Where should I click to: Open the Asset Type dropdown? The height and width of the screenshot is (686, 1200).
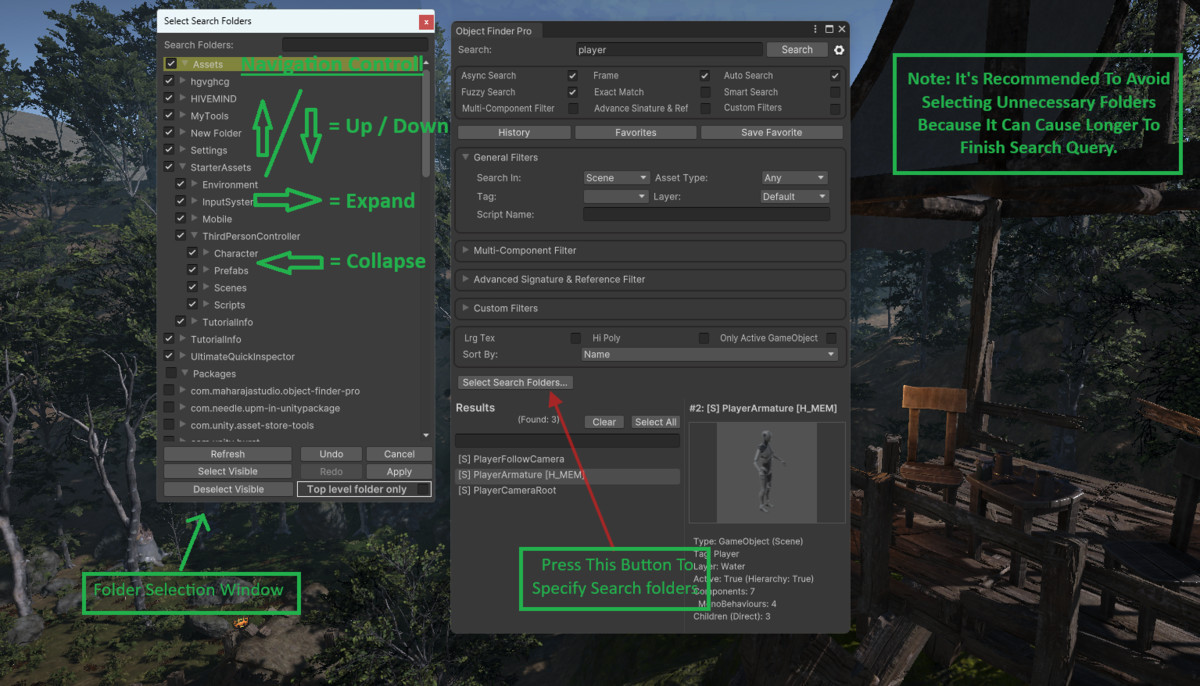point(794,177)
